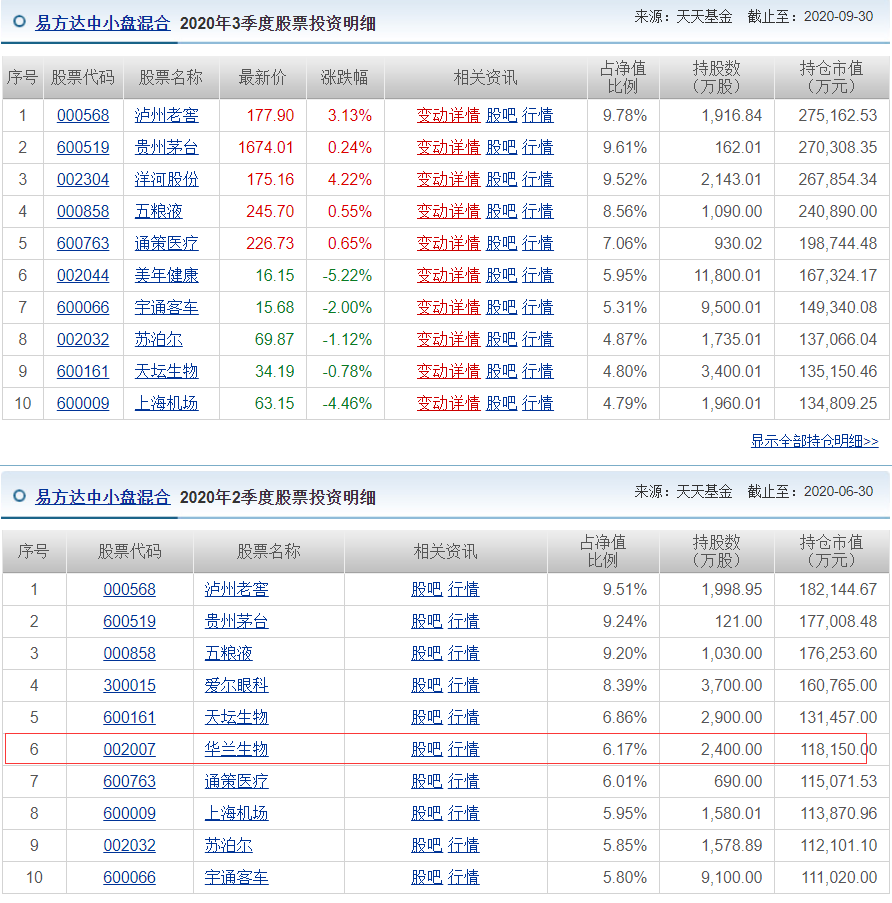The width and height of the screenshot is (892, 903).
Task: Open 变动详情 for 洋河股份 row
Action: point(448,179)
